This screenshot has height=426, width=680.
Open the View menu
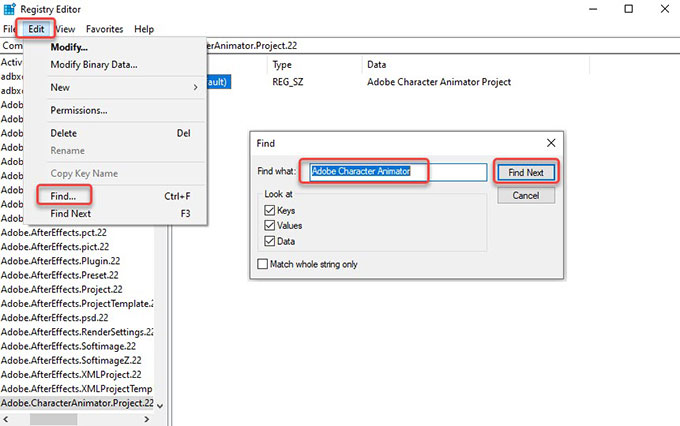tap(65, 29)
